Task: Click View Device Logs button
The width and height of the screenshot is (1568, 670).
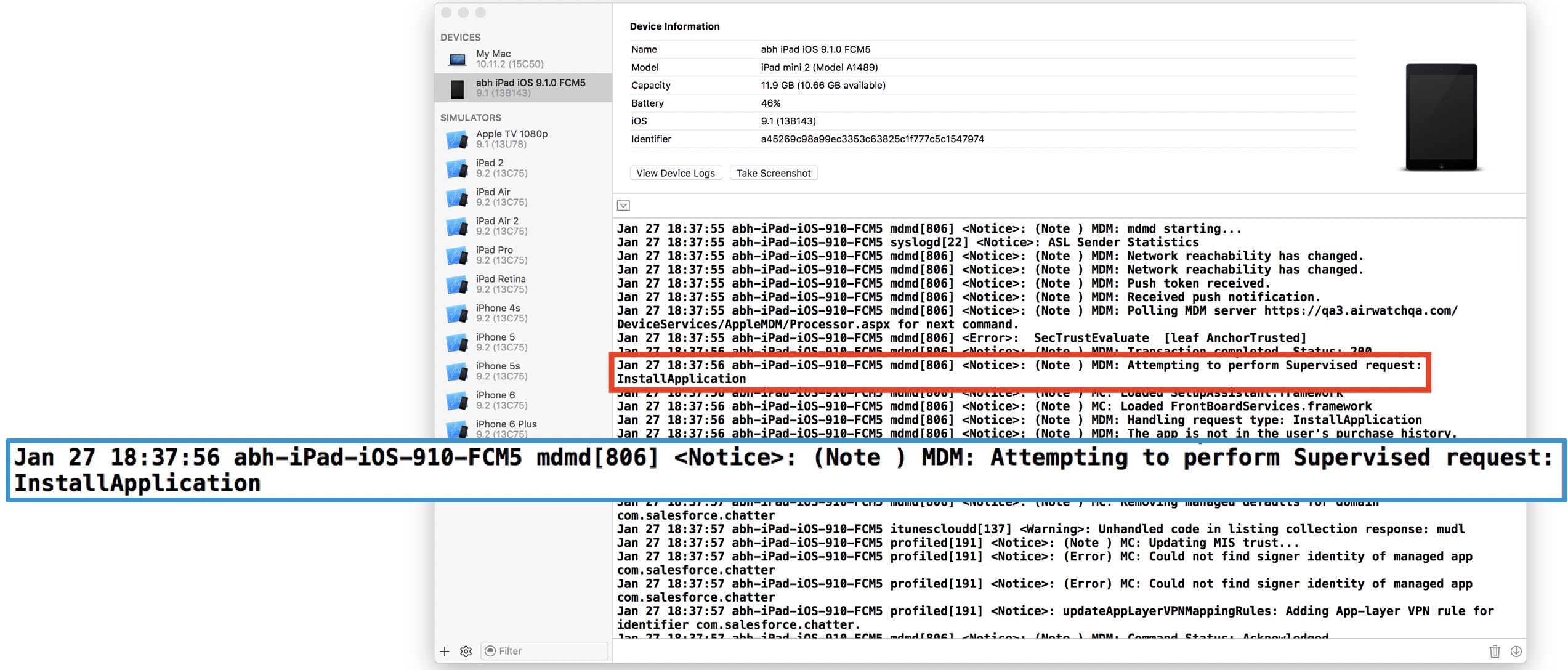Action: pyautogui.click(x=676, y=173)
